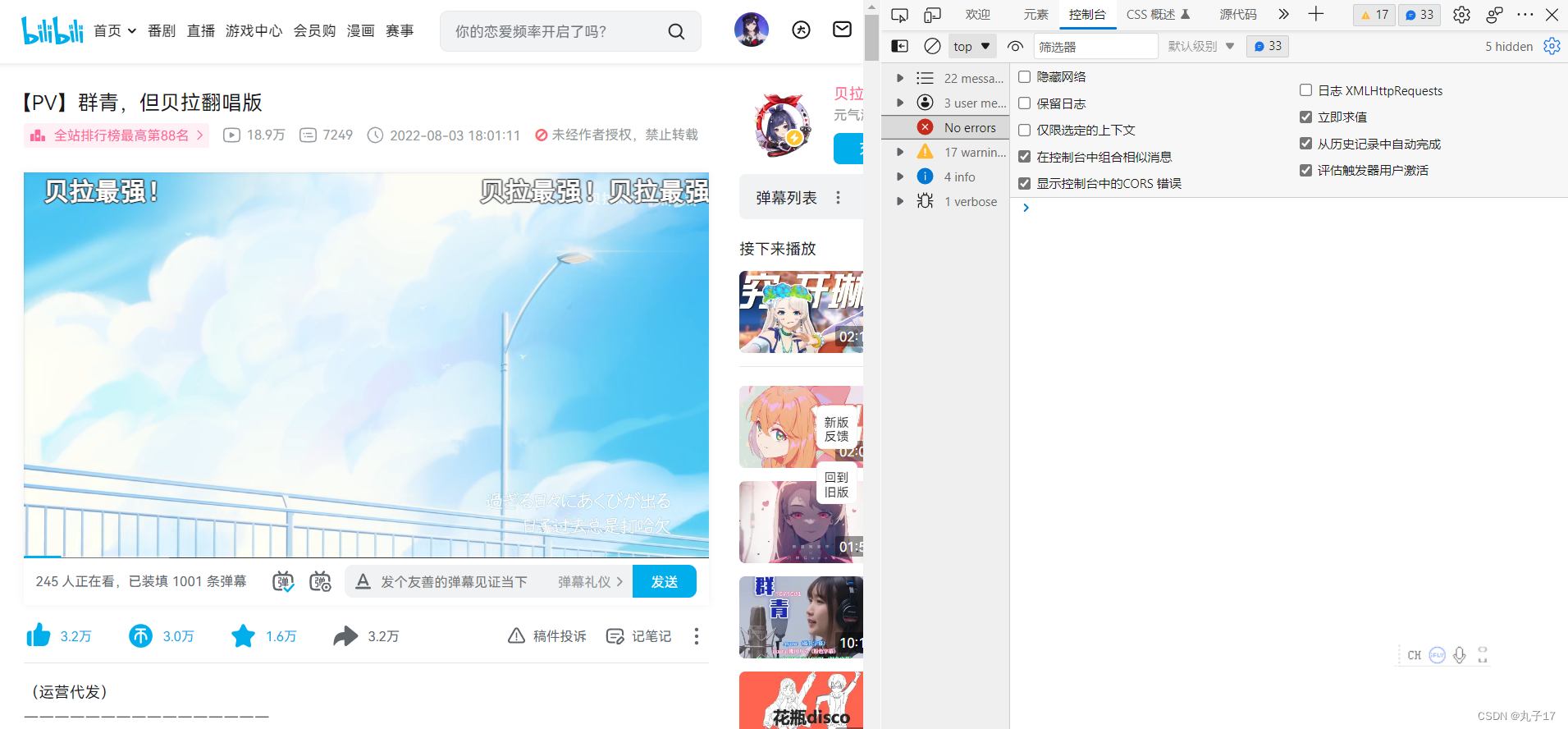Uncheck 立即求值 option
Image resolution: width=1568 pixels, height=729 pixels.
click(x=1305, y=117)
